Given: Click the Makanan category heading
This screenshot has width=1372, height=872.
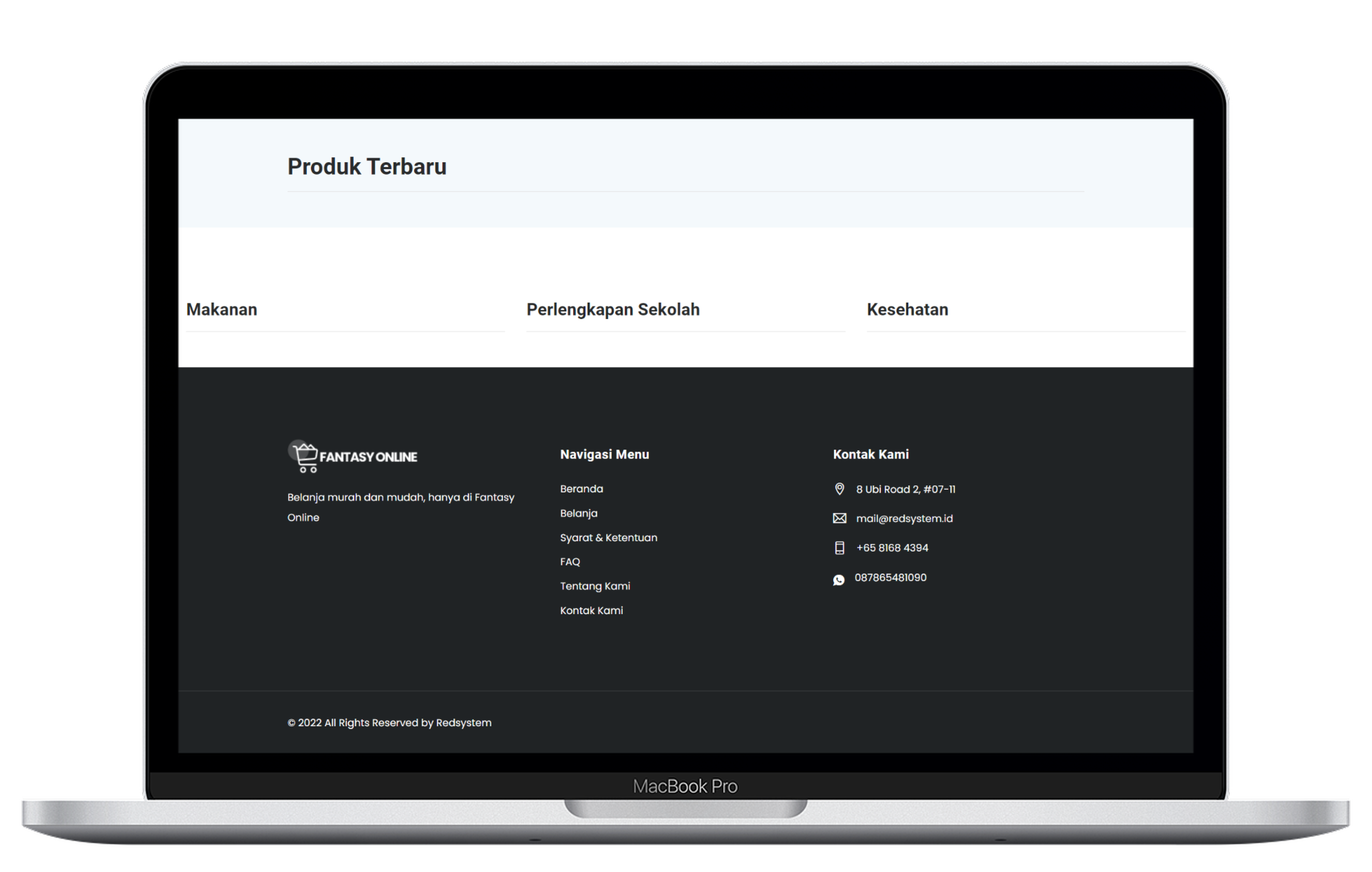Looking at the screenshot, I should (x=222, y=309).
